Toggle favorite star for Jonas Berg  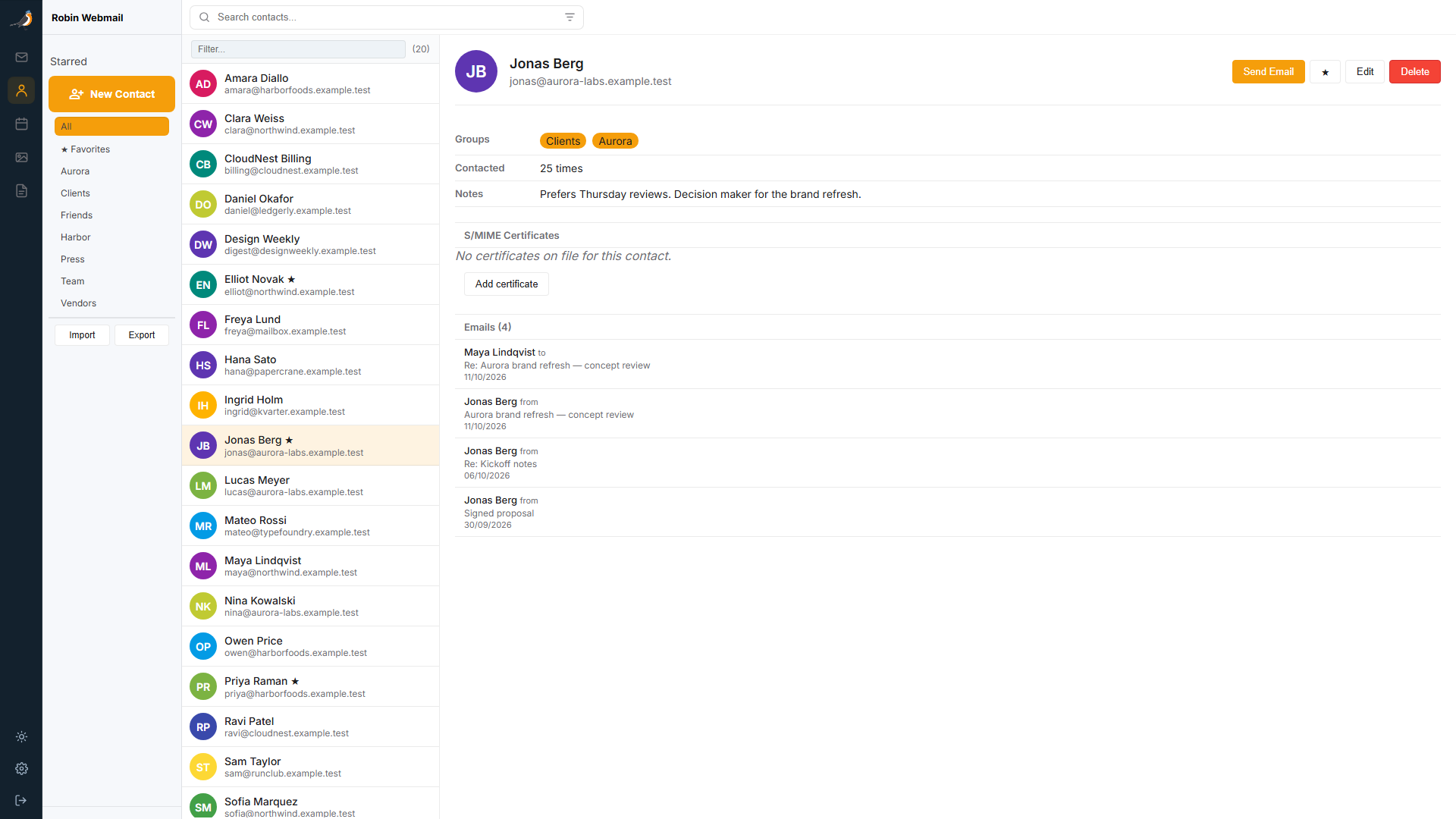(x=1325, y=72)
